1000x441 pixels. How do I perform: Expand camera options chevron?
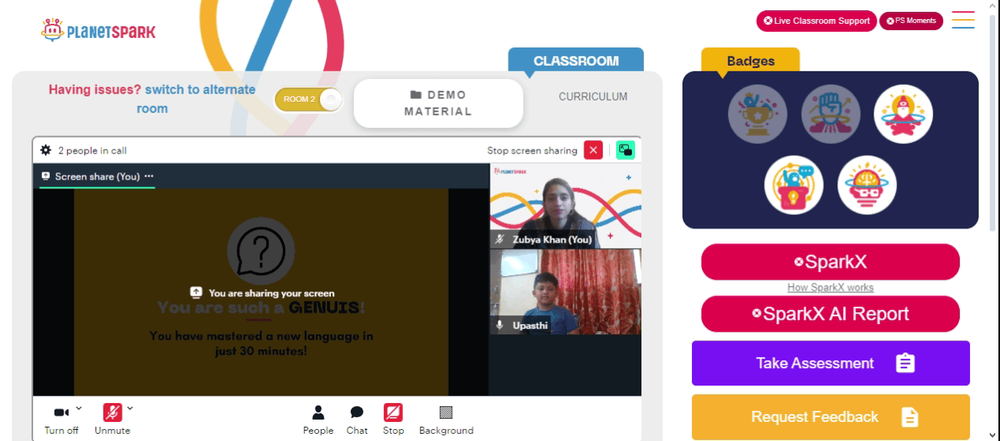click(79, 408)
